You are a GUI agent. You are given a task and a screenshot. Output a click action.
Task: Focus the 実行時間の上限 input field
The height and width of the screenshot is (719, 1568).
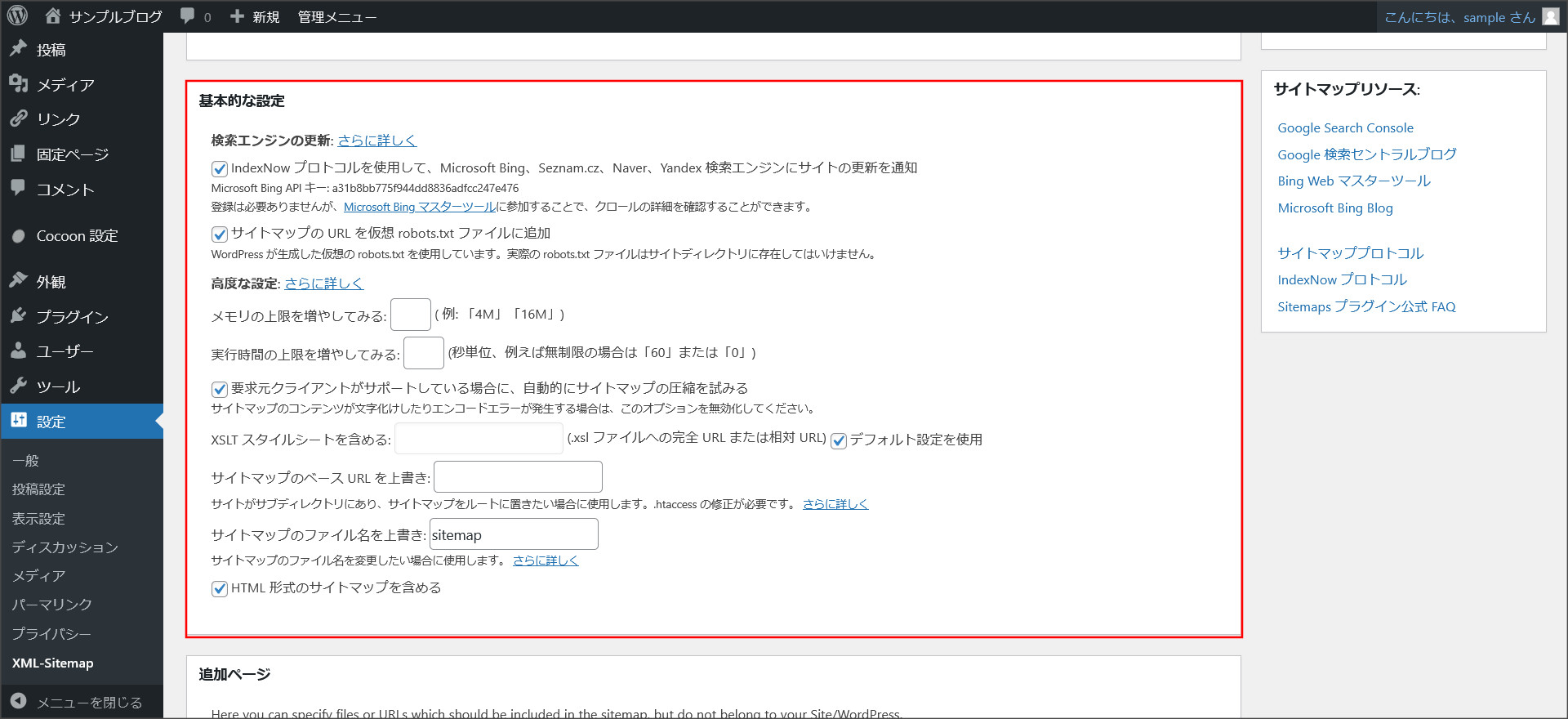point(424,353)
